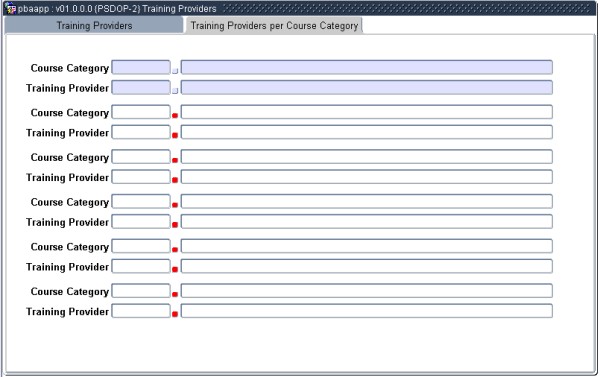Open the last Training Provider lookup list

pyautogui.click(x=175, y=314)
